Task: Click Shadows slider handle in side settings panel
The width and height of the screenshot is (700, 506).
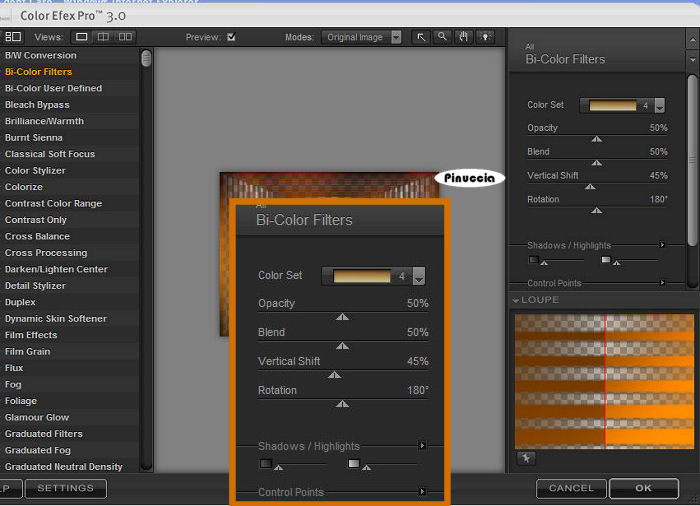Action: click(544, 263)
